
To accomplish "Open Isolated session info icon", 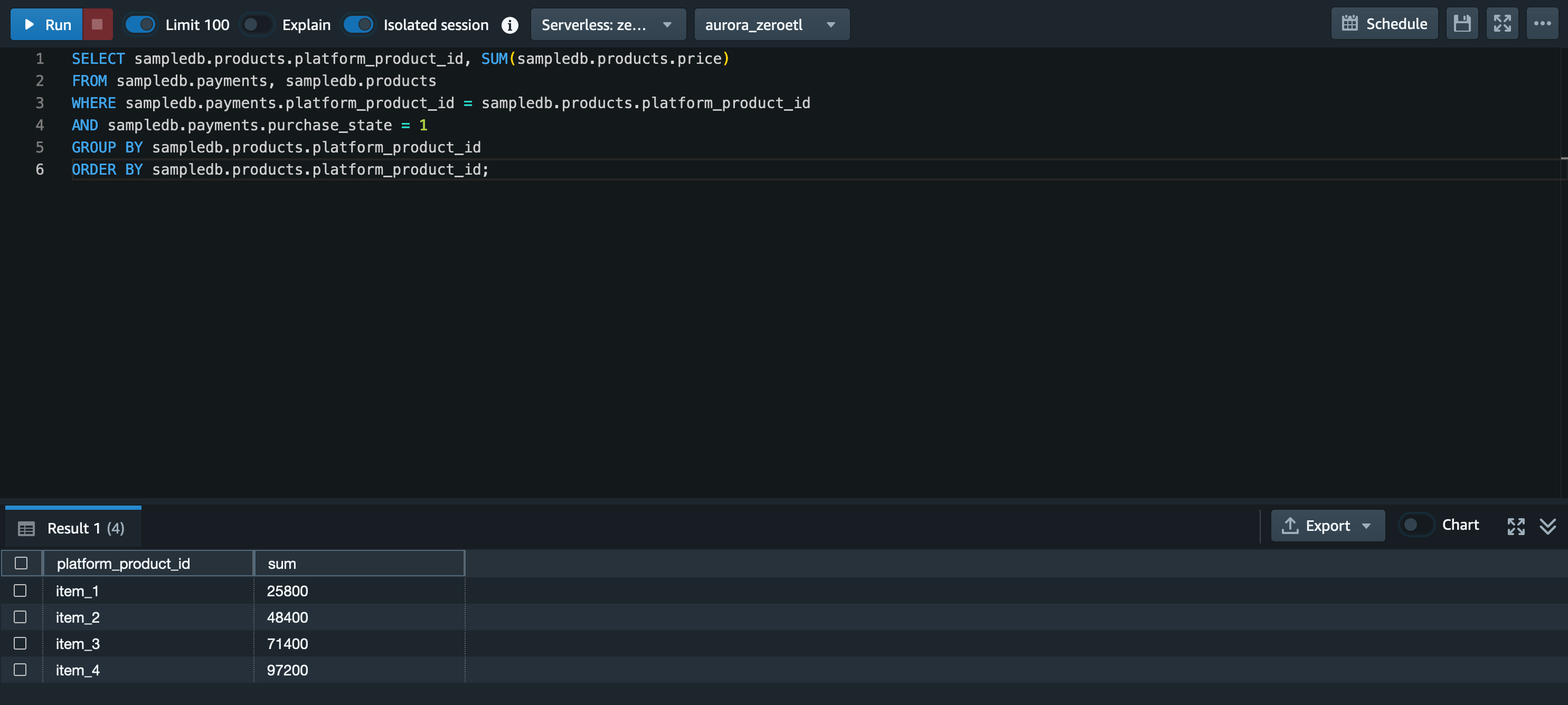I will [509, 25].
